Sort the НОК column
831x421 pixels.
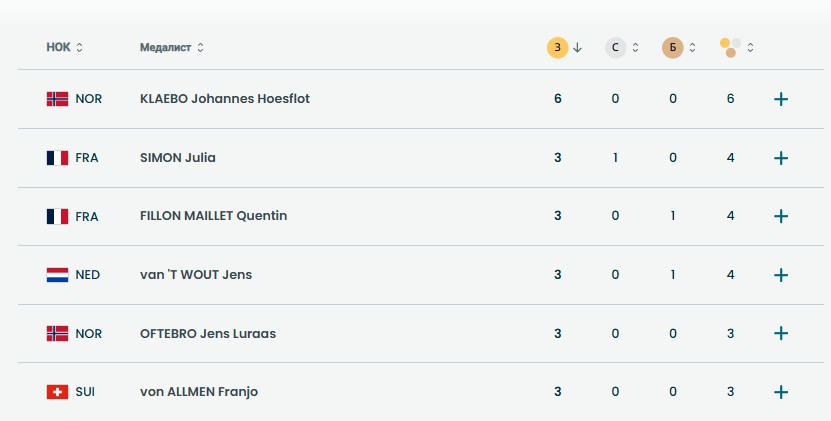pyautogui.click(x=65, y=47)
